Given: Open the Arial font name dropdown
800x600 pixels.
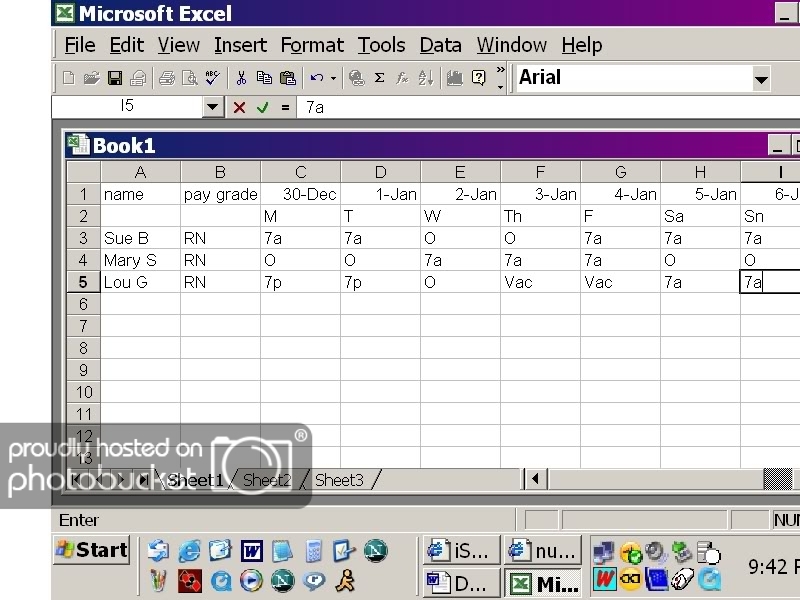Looking at the screenshot, I should tap(761, 79).
